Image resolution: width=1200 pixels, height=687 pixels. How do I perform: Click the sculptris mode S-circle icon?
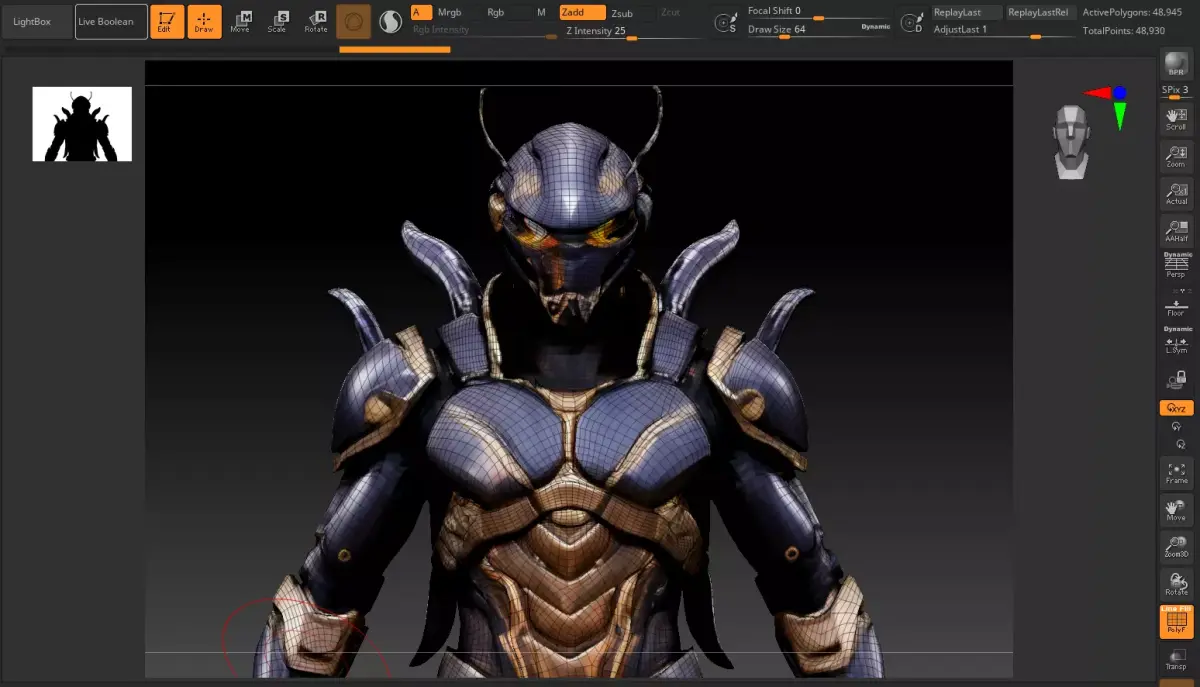390,22
